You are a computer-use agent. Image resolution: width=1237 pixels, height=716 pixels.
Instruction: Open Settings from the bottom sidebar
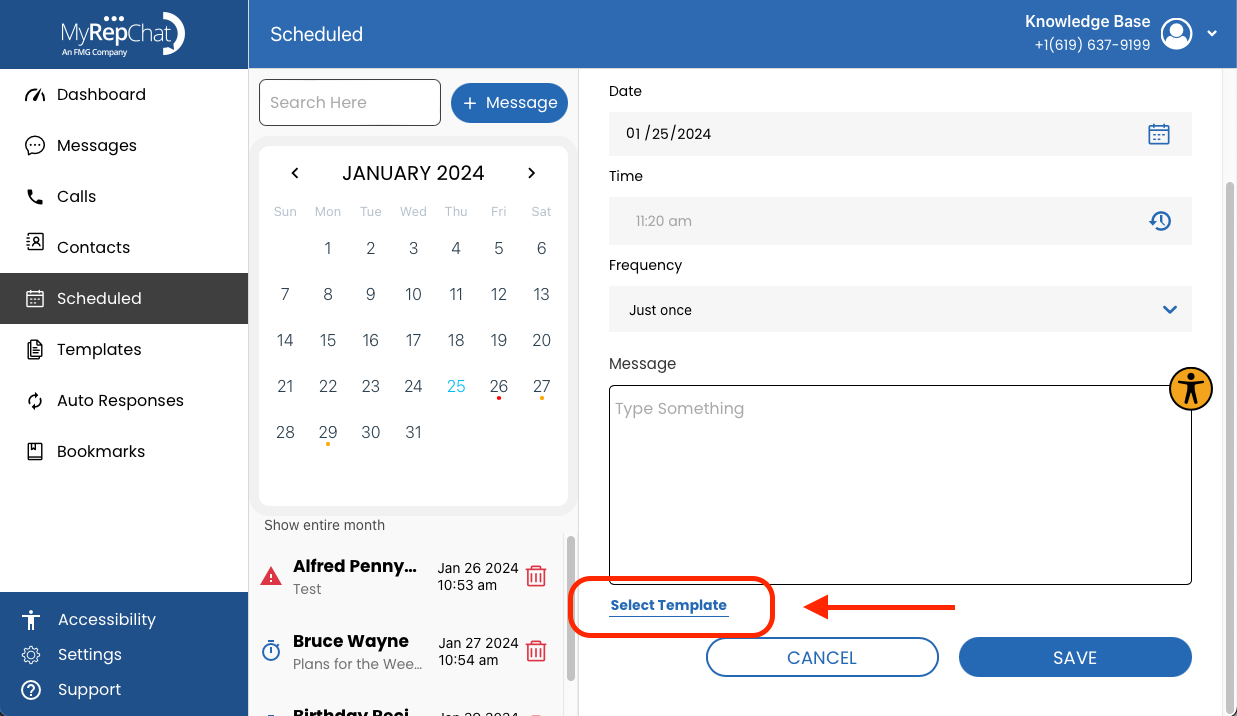coord(90,654)
